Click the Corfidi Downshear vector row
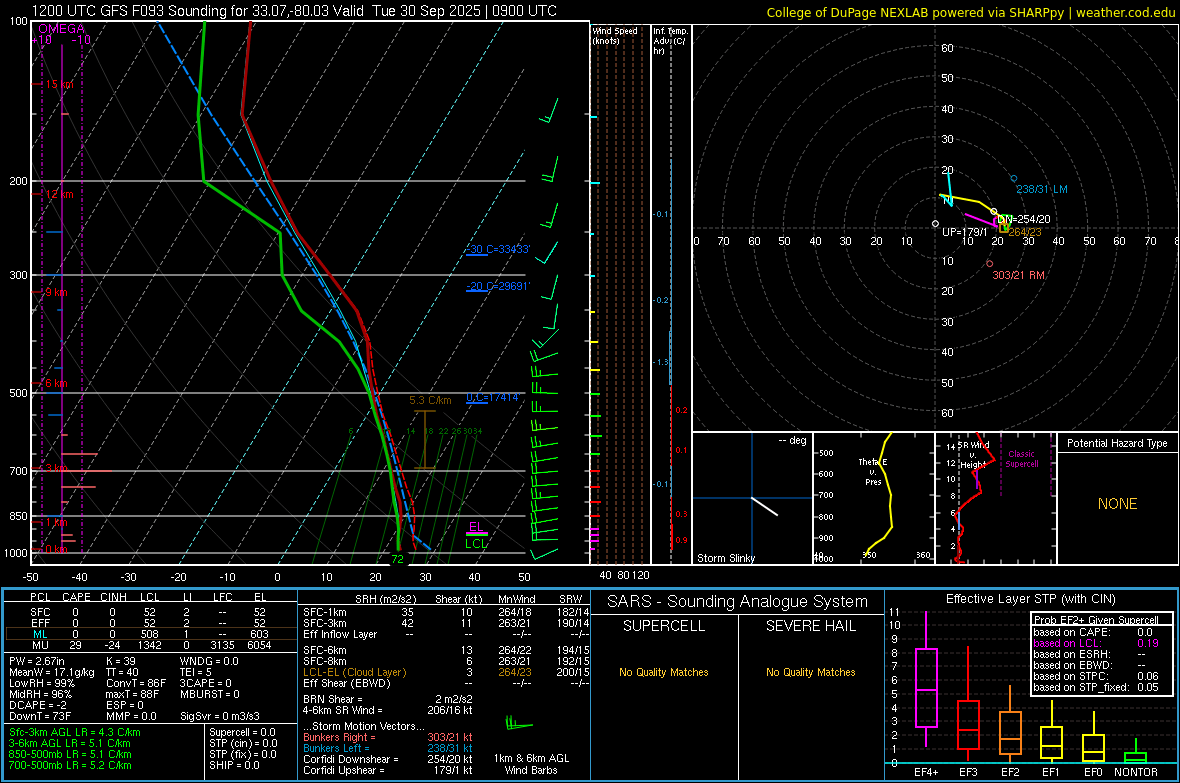This screenshot has height=783, width=1180. click(x=388, y=759)
